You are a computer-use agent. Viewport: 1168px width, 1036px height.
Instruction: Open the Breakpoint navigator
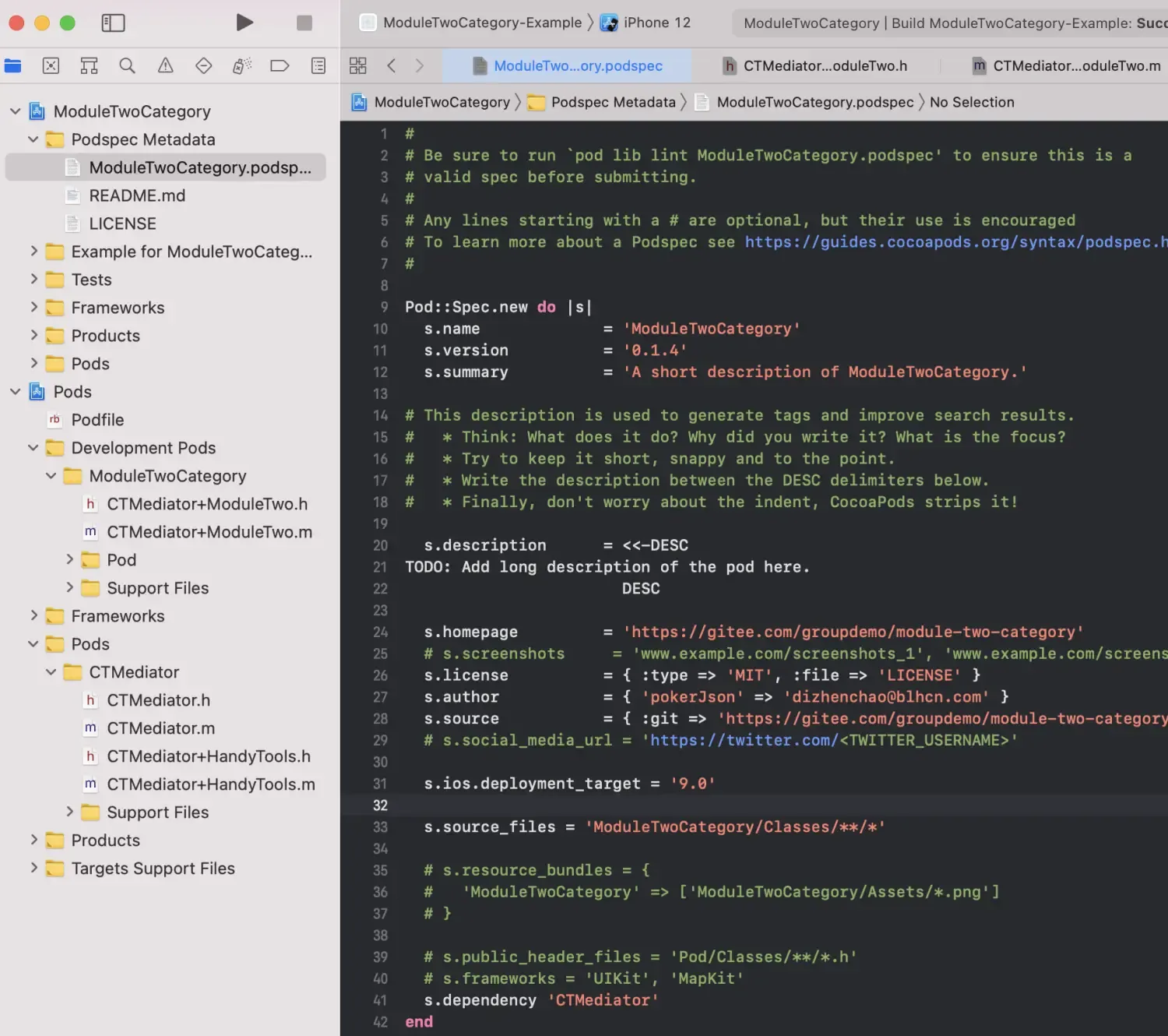280,66
